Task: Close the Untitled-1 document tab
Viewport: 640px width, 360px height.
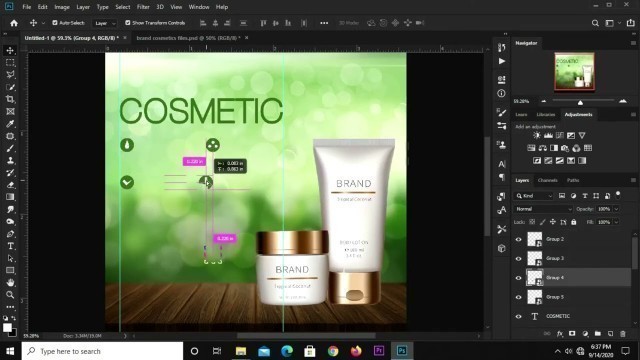Action: 125,38
